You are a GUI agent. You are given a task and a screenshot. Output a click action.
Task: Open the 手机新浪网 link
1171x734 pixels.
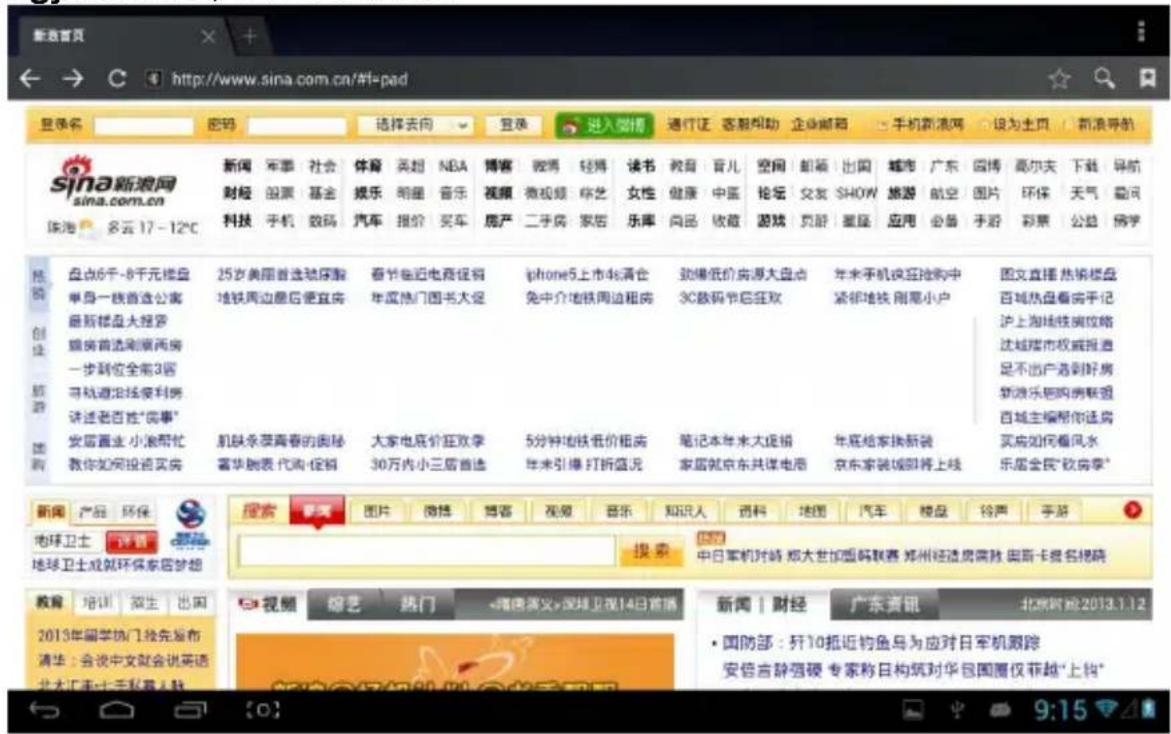[928, 124]
